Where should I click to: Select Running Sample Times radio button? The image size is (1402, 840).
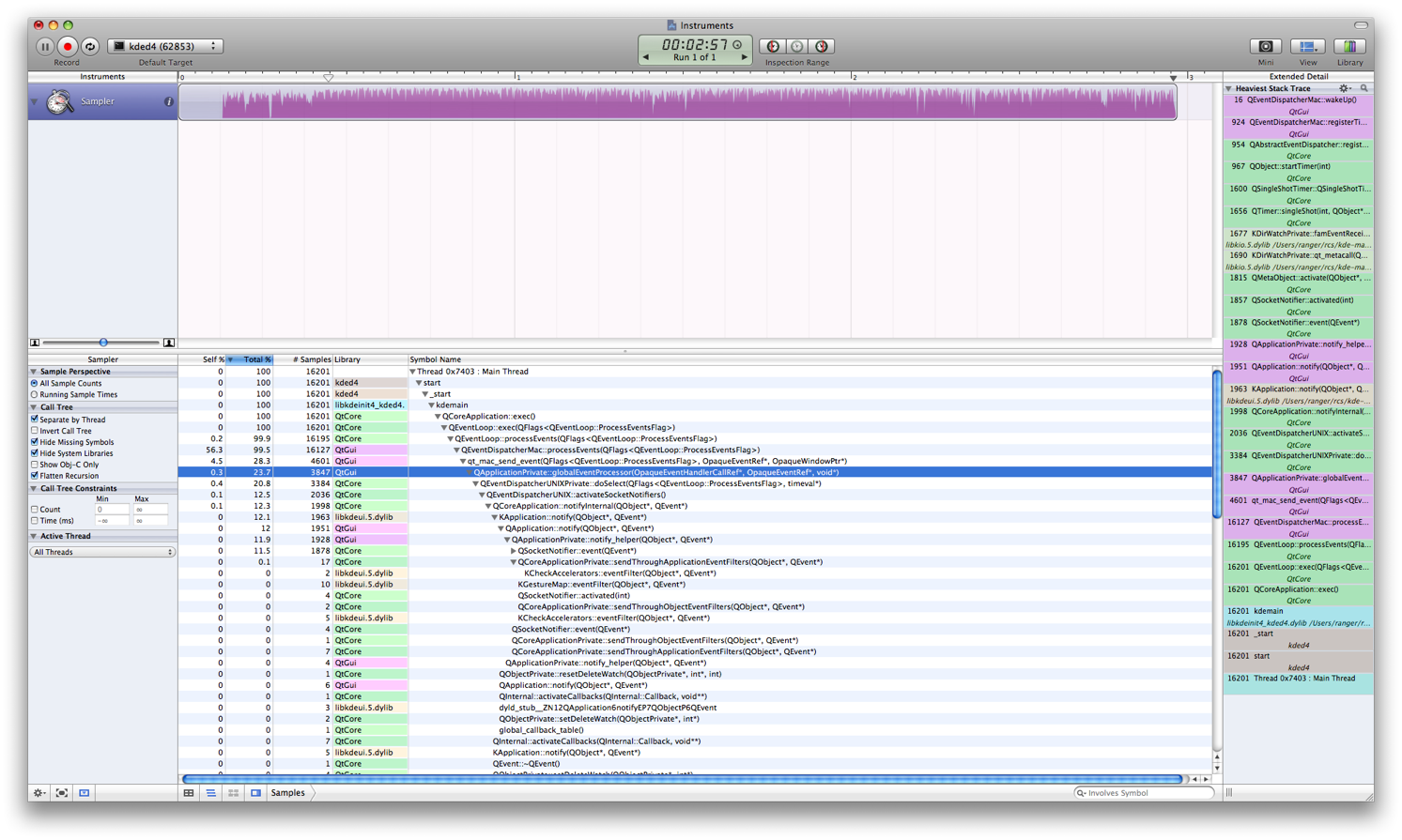coord(35,394)
